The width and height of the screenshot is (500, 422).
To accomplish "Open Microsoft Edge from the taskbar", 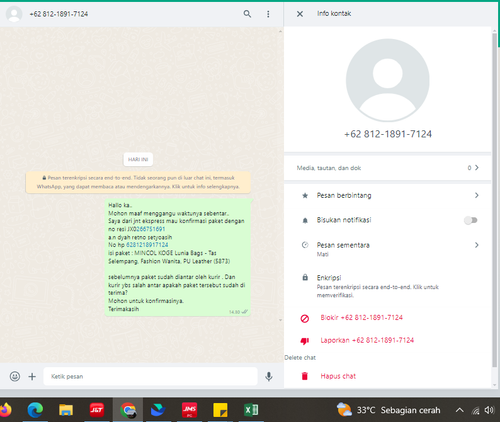I will [35, 410].
